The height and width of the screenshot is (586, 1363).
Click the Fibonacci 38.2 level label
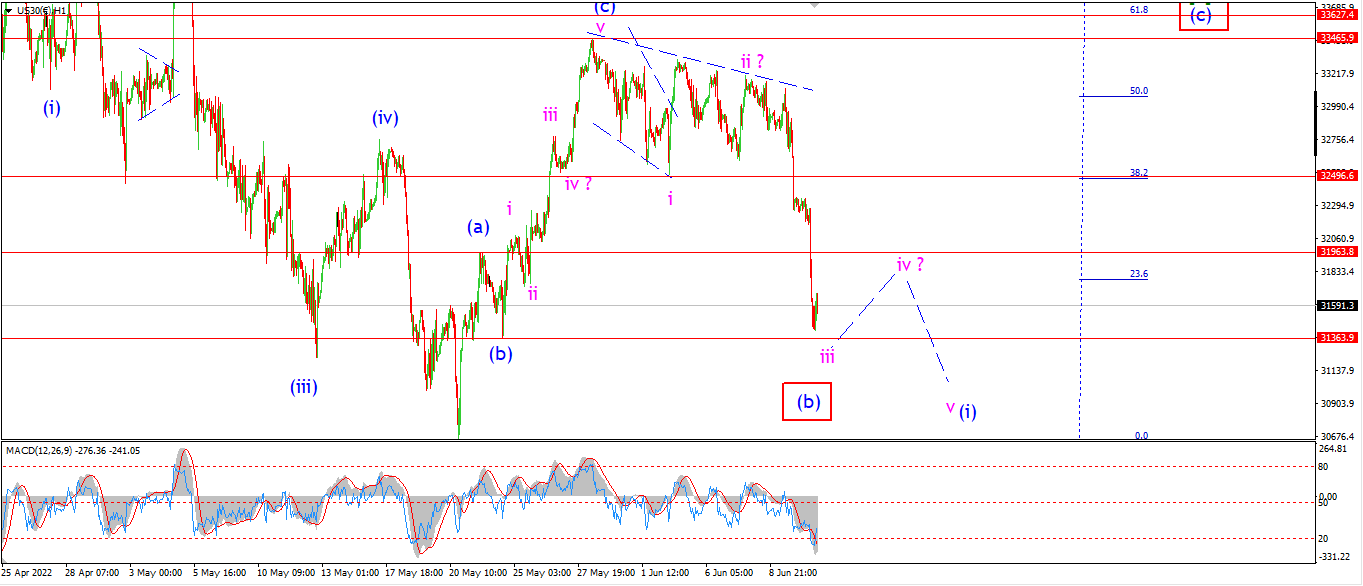[x=1138, y=172]
